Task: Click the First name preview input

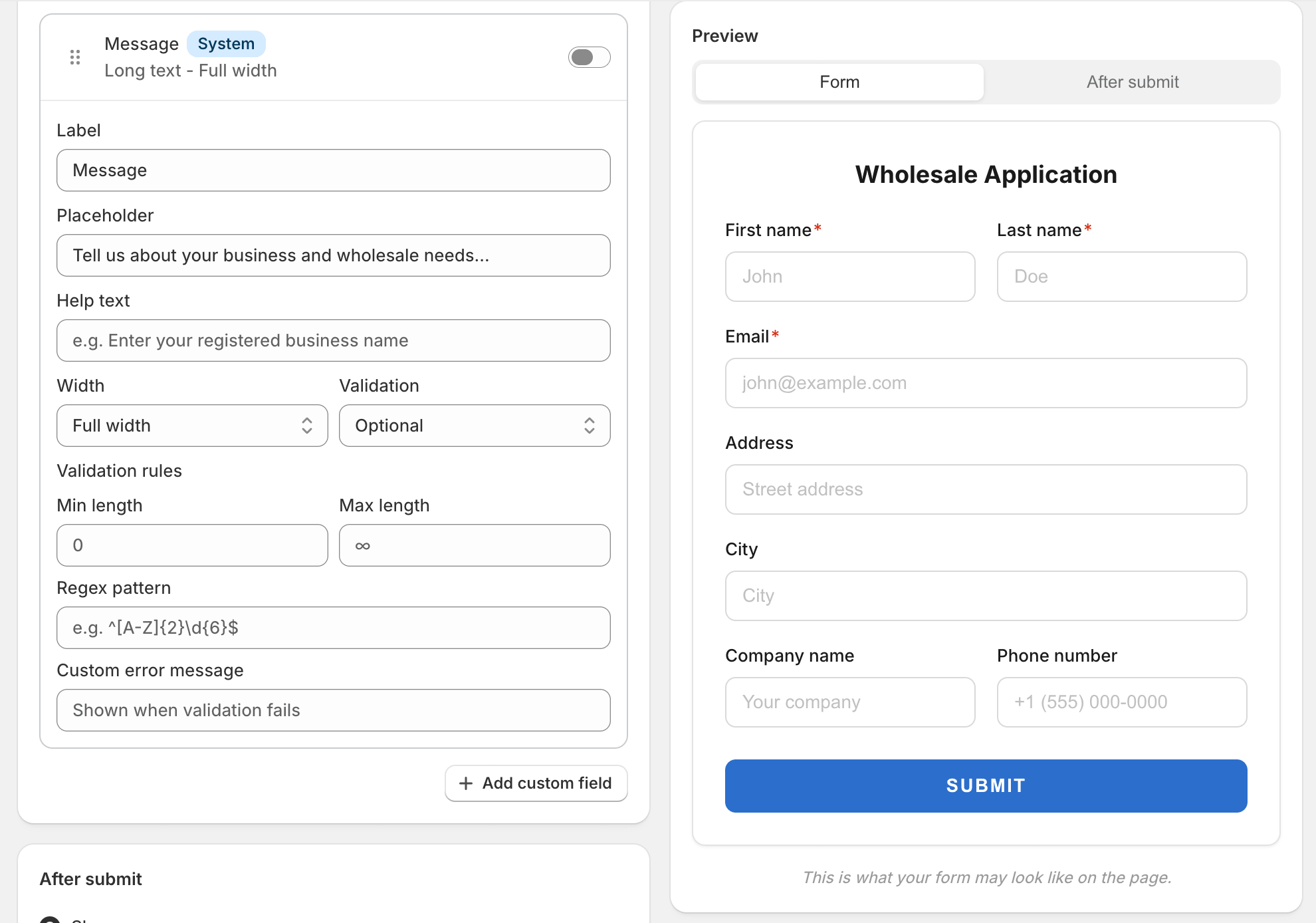Action: tap(850, 277)
